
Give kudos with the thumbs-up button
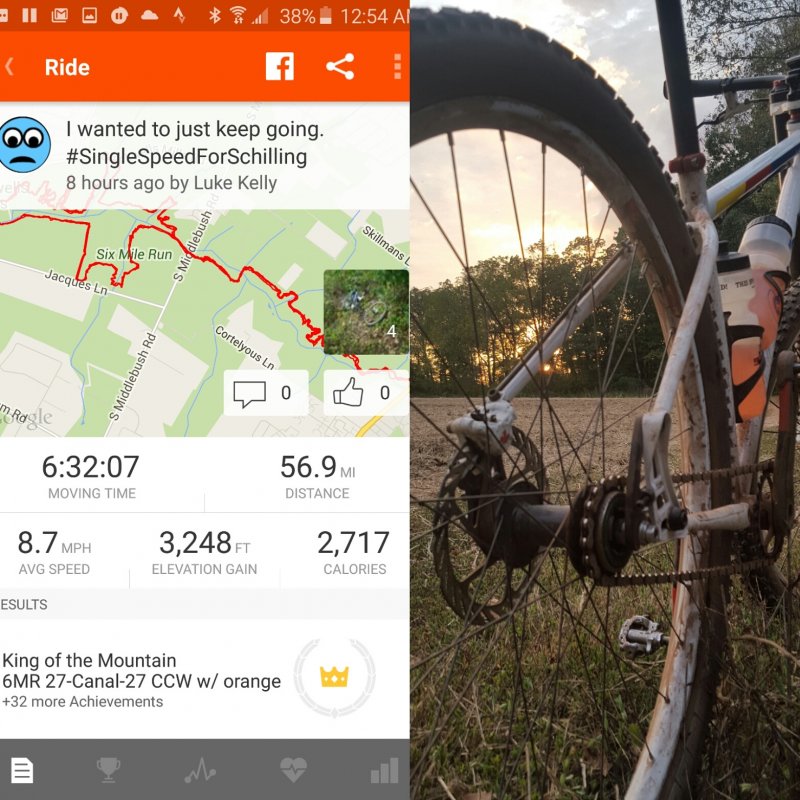(x=366, y=392)
